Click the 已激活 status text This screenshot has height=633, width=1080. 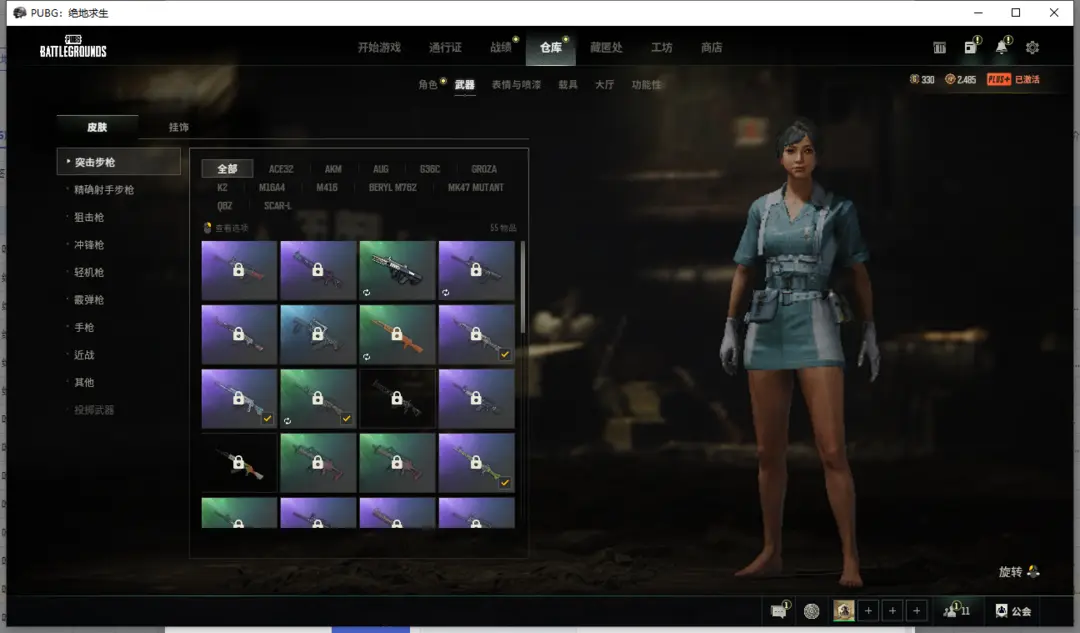coord(1027,79)
